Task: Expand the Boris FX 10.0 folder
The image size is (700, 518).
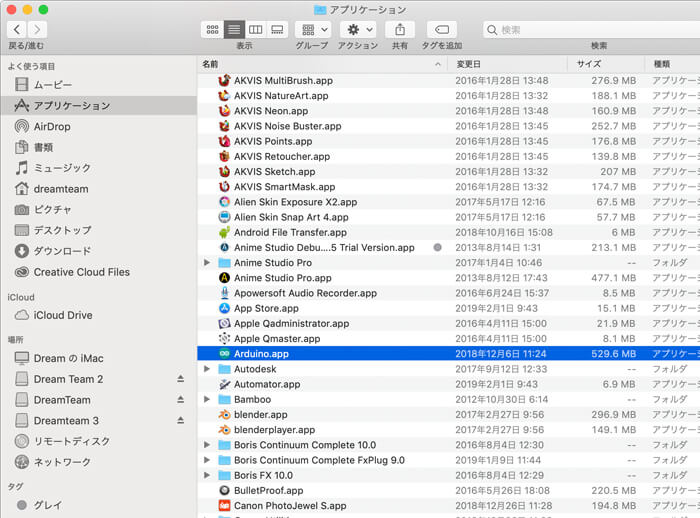Action: tap(207, 475)
